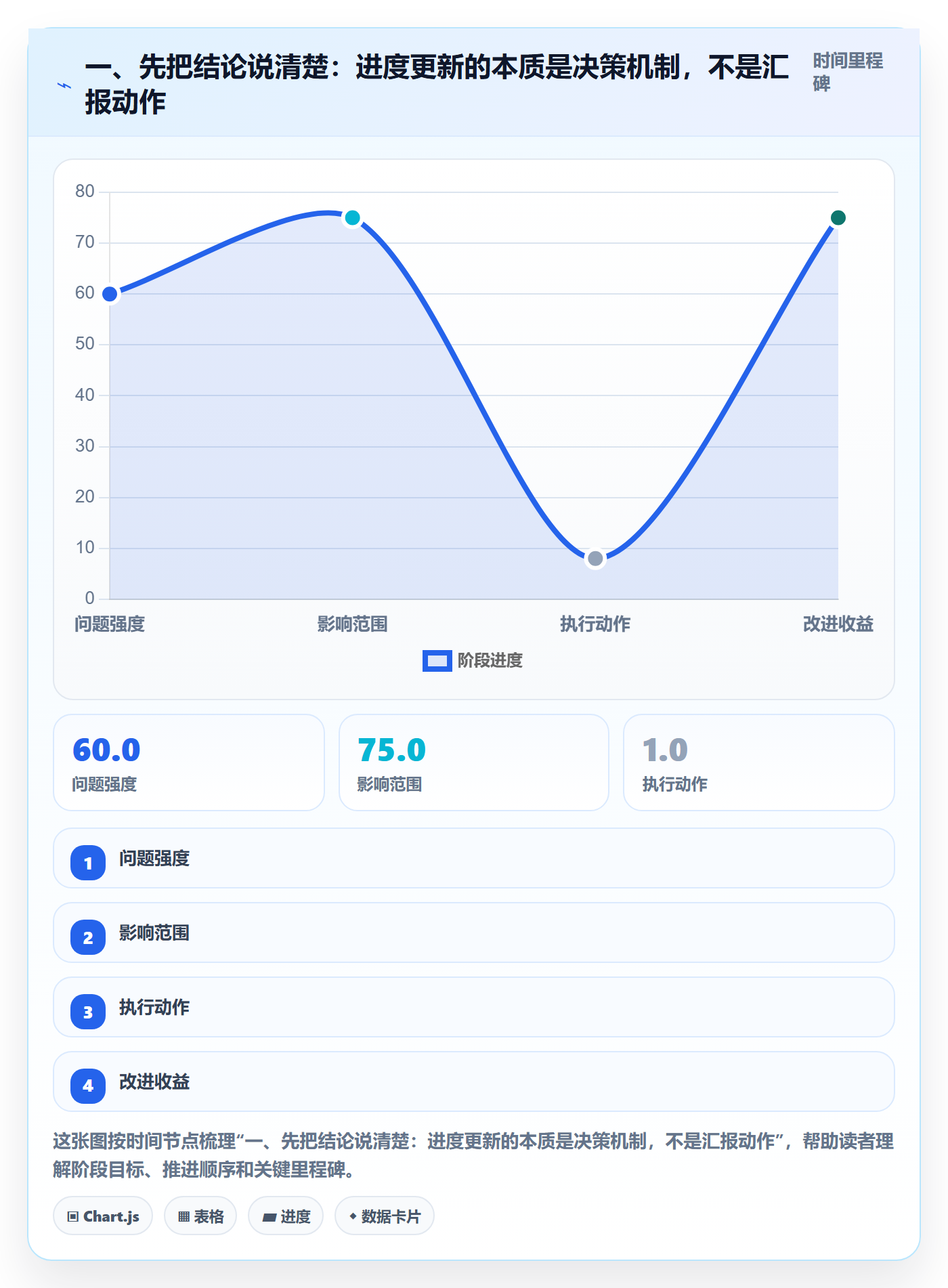Click the 75.0 value in the stat card
The height and width of the screenshot is (1288, 948).
(392, 750)
